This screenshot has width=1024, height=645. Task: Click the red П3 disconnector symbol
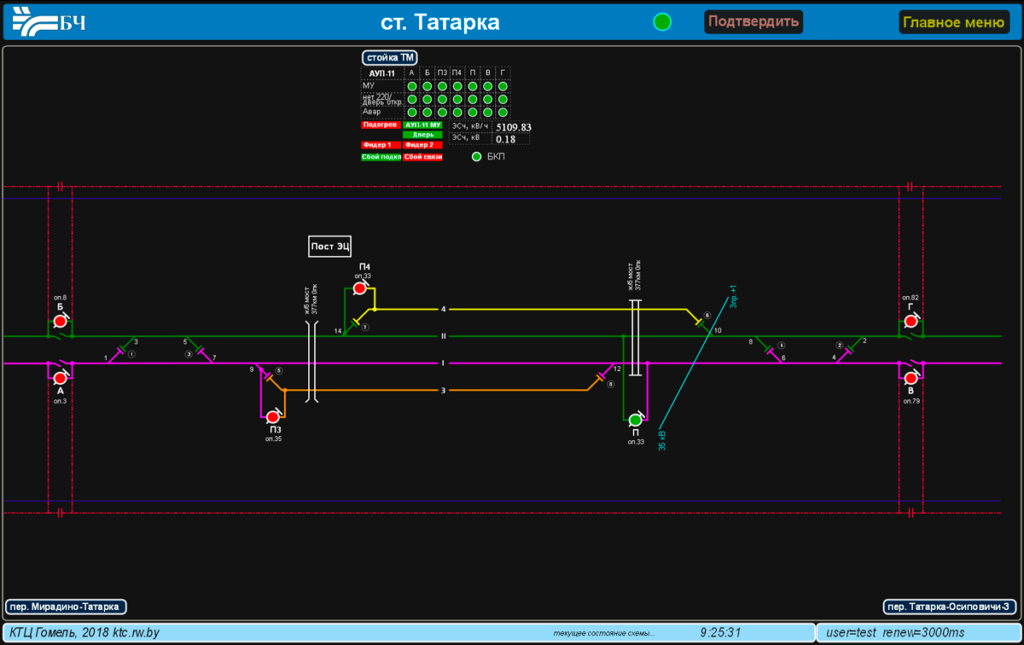coord(272,416)
